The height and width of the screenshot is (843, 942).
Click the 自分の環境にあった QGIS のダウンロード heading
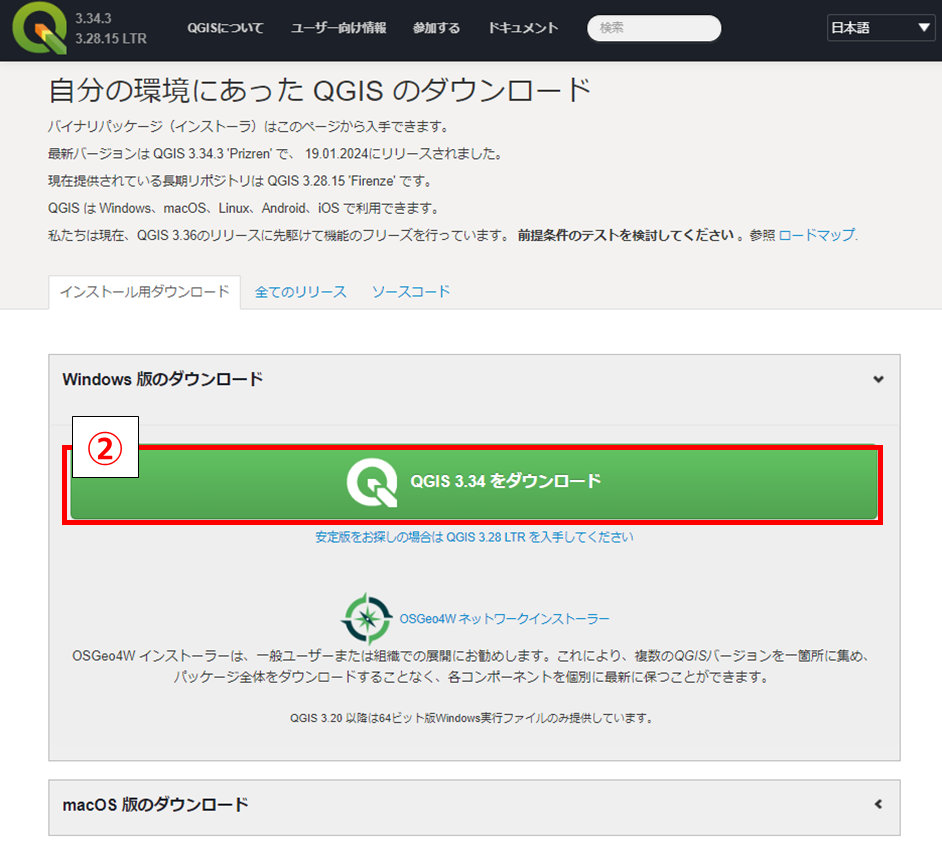[320, 91]
